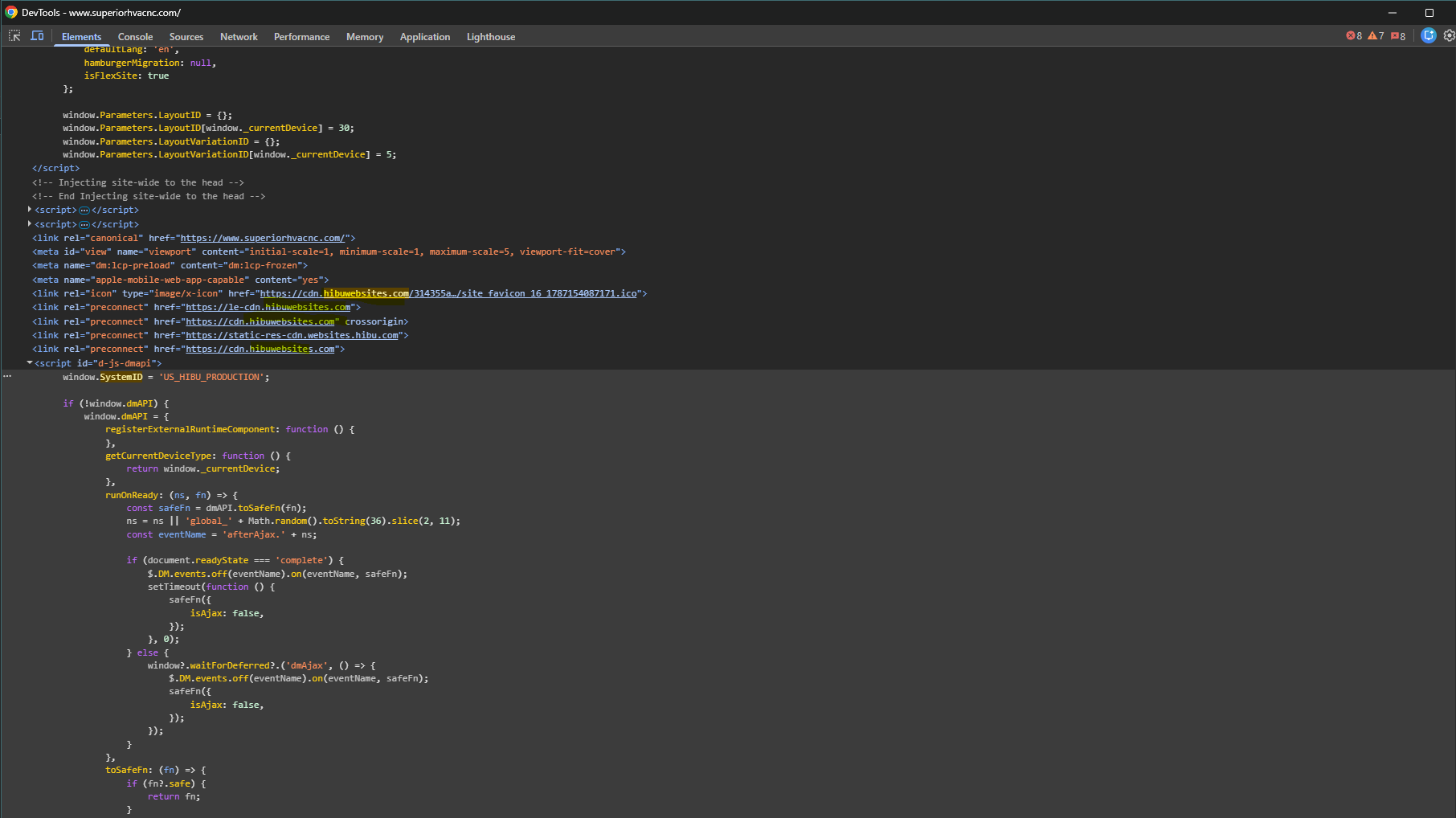Click the registerExternalRuntimeComponent function text

point(230,429)
